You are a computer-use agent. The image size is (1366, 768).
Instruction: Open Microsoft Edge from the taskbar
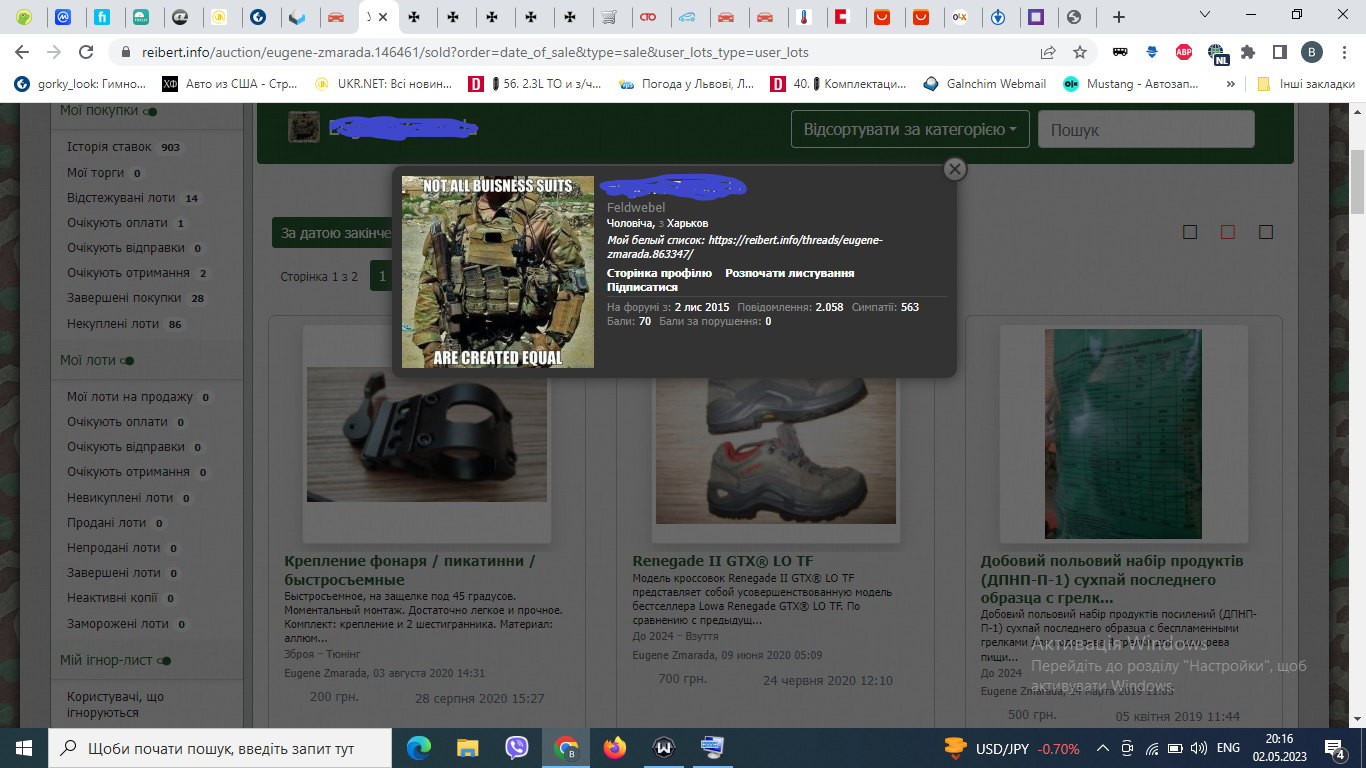coord(419,747)
